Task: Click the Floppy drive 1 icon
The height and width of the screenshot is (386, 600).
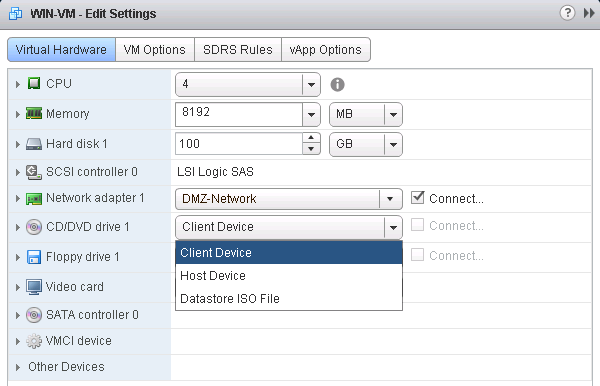Action: (x=34, y=257)
